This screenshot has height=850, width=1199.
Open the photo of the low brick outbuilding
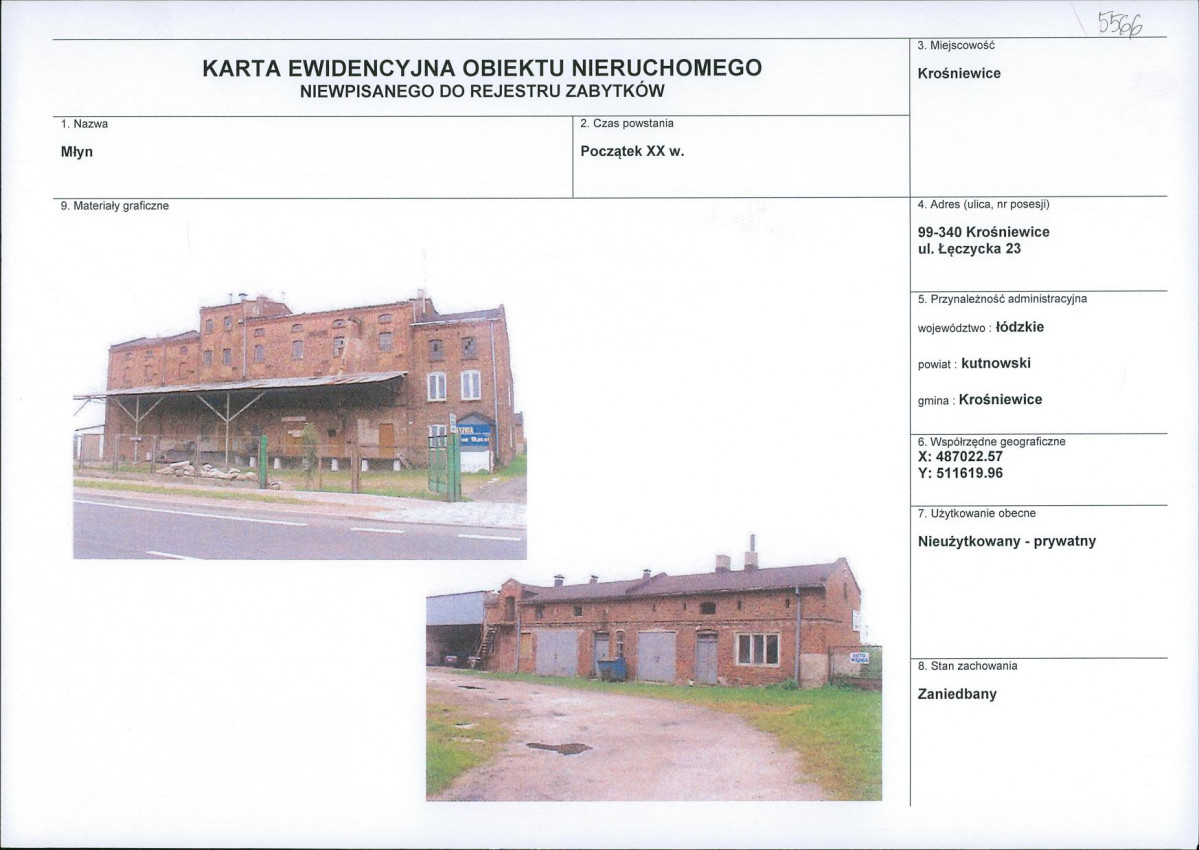654,668
